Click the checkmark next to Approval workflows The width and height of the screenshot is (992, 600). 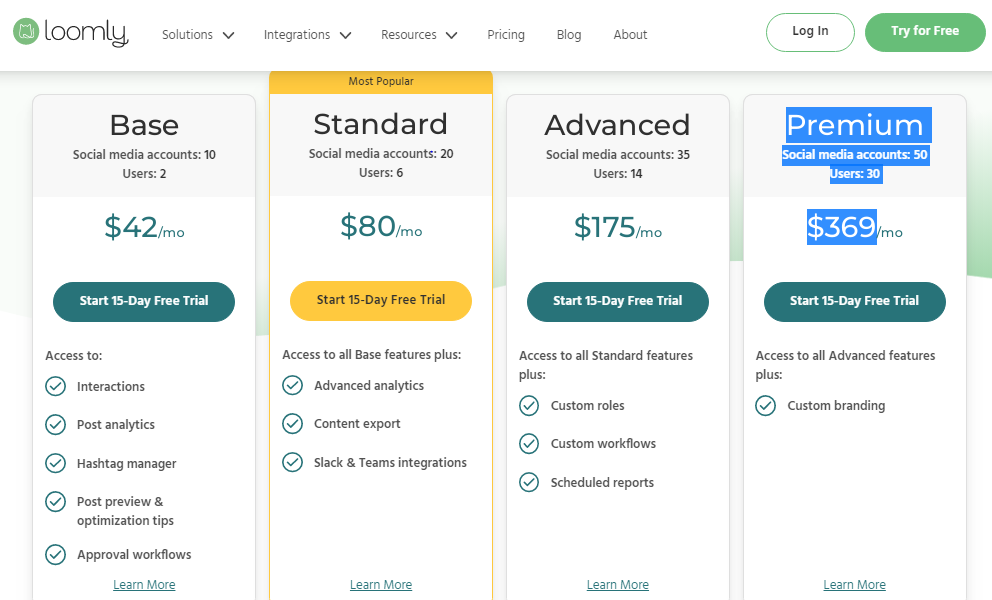tap(55, 554)
